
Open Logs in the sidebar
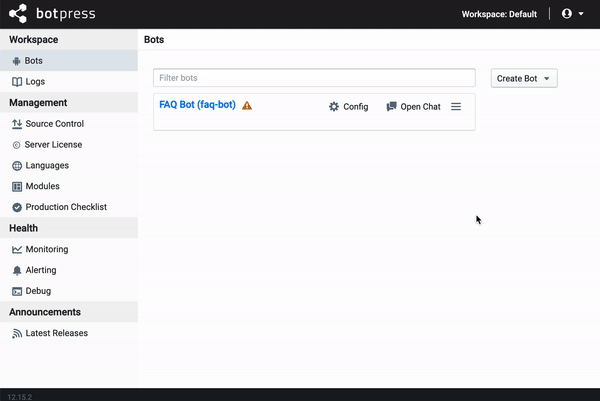(x=69, y=82)
